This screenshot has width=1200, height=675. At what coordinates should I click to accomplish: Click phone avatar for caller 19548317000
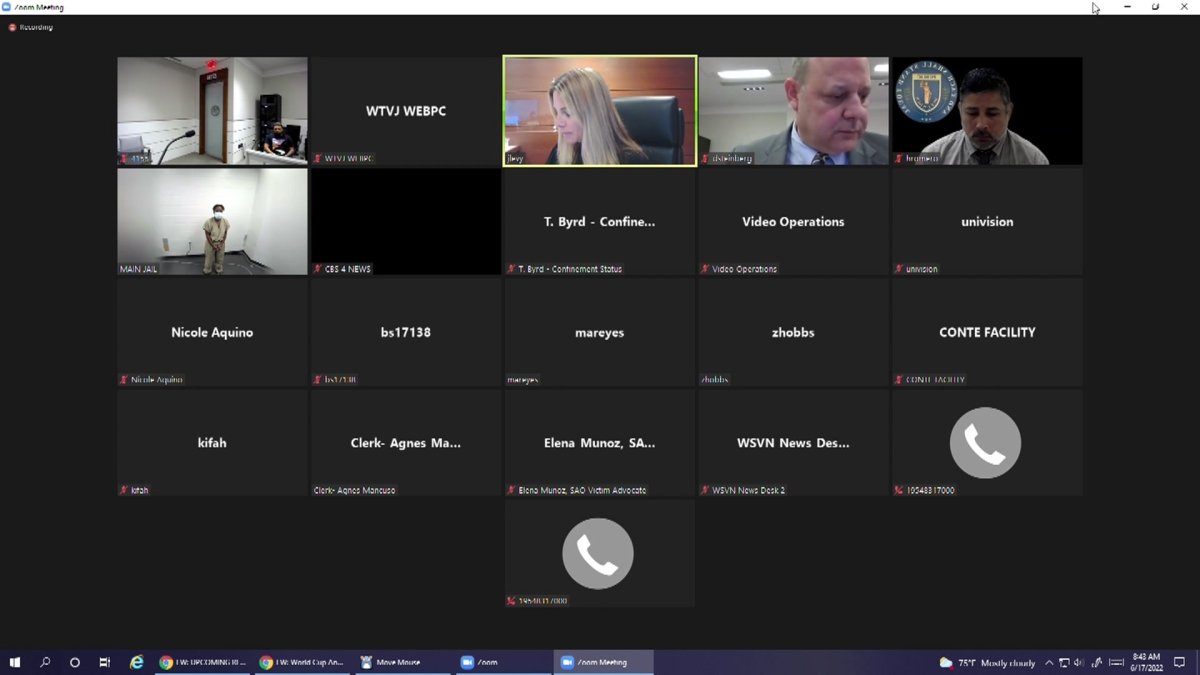(985, 442)
